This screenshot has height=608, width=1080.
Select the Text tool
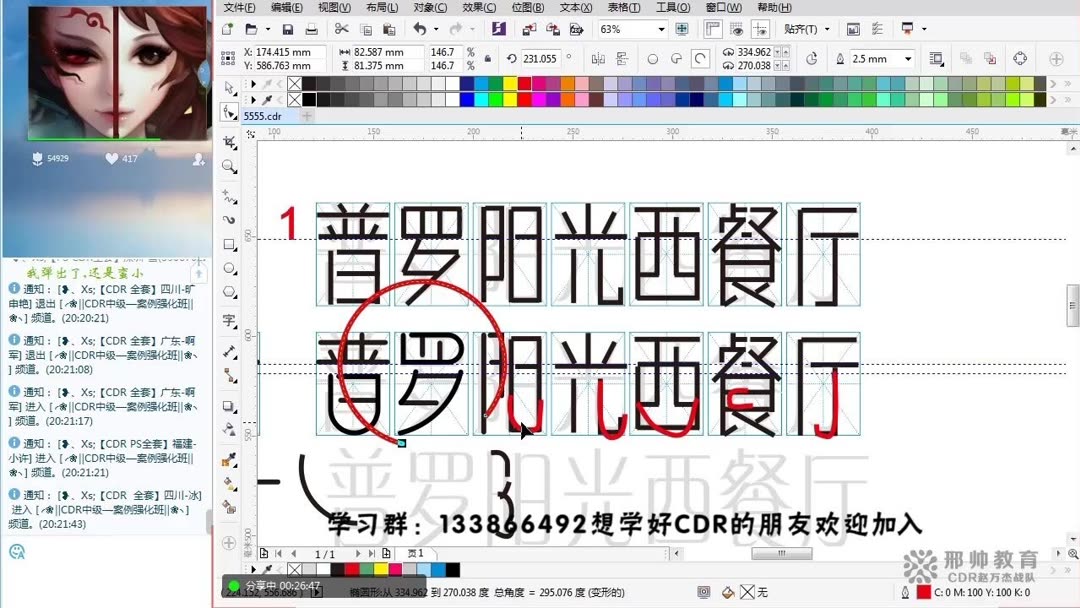[231, 314]
